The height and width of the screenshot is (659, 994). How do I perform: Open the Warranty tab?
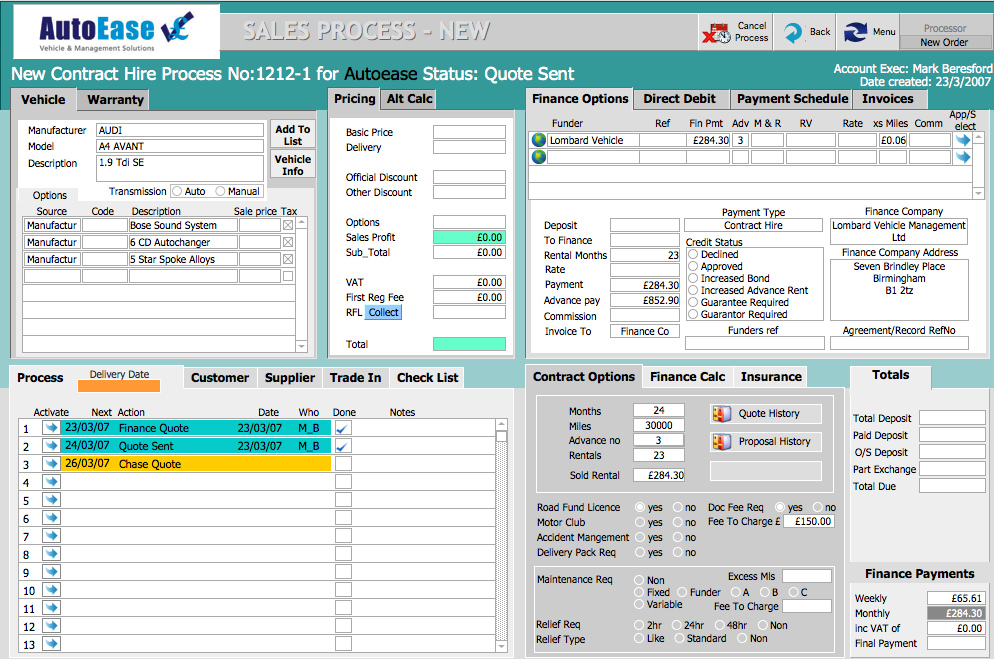[x=115, y=99]
